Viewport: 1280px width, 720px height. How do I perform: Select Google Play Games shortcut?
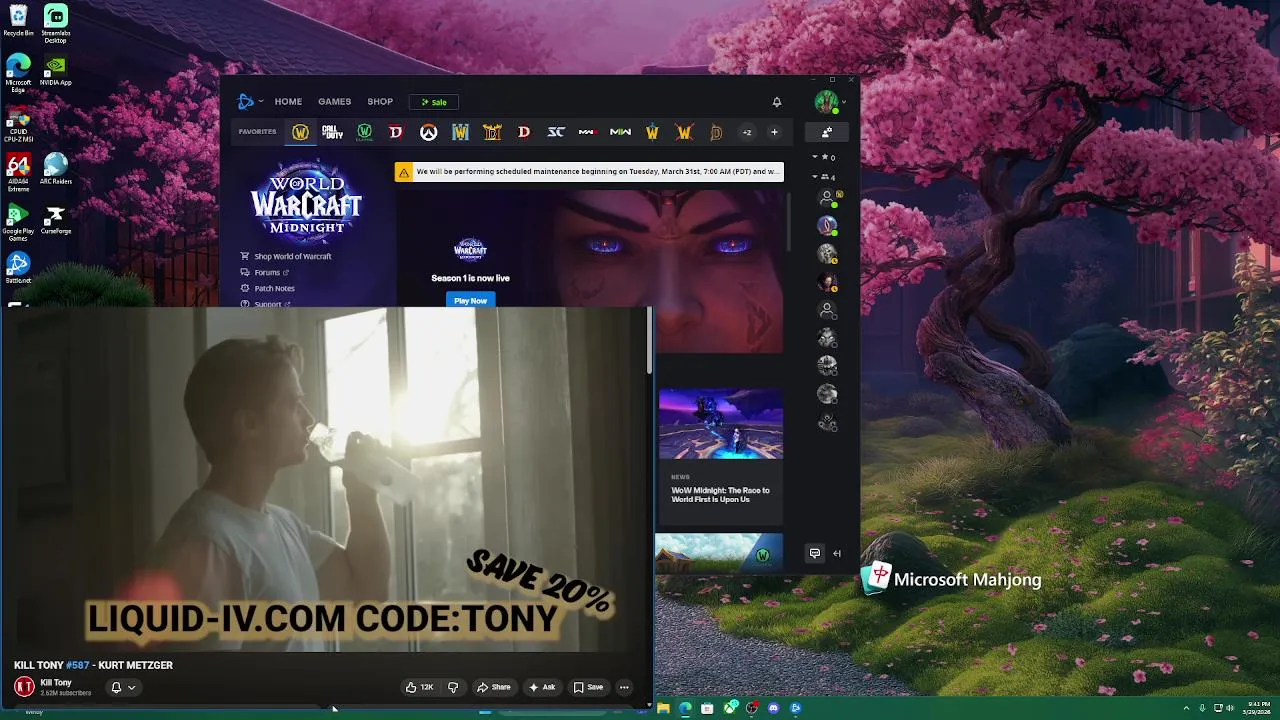pyautogui.click(x=18, y=223)
